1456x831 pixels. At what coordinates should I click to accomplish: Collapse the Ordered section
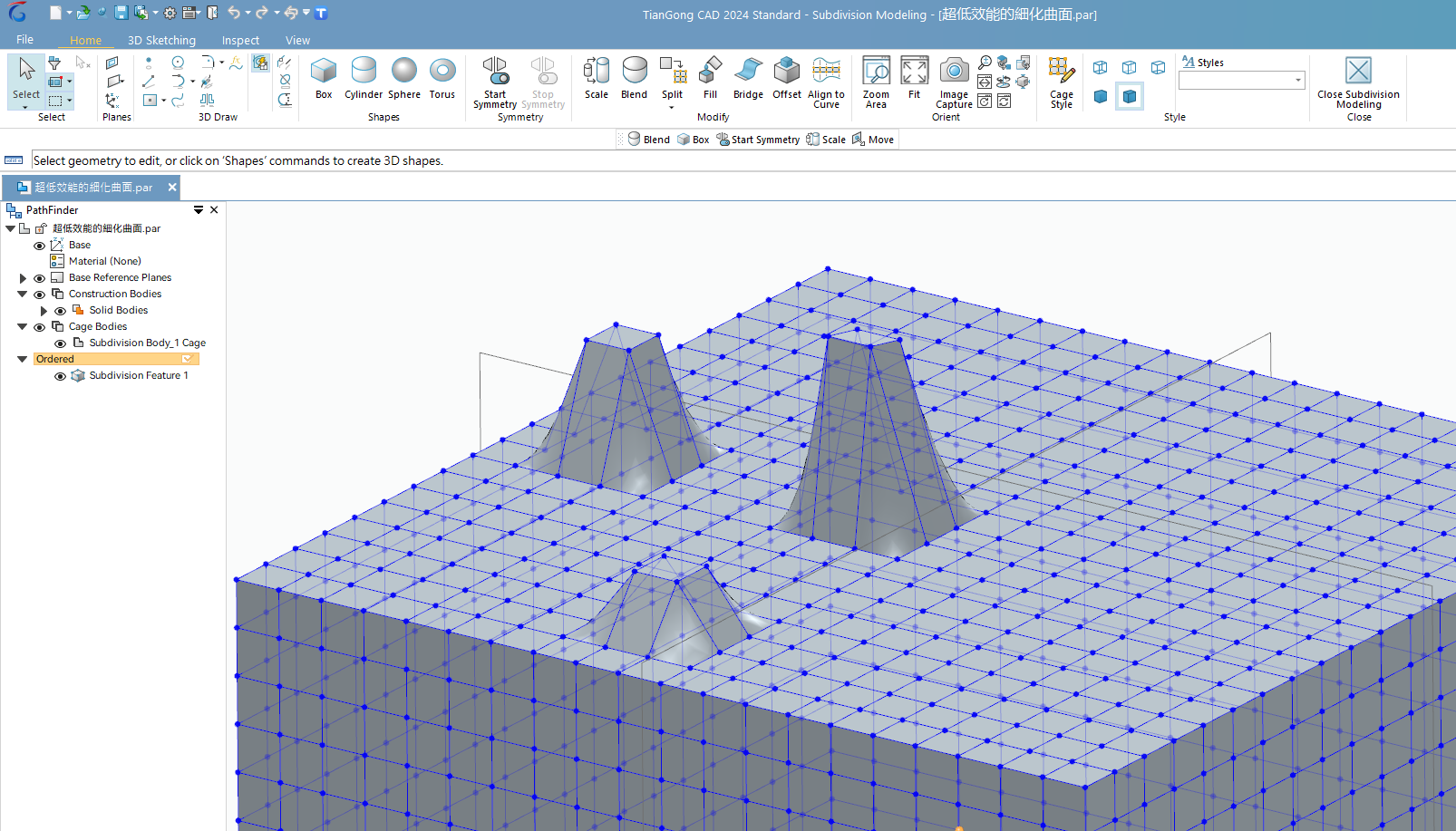[23, 360]
